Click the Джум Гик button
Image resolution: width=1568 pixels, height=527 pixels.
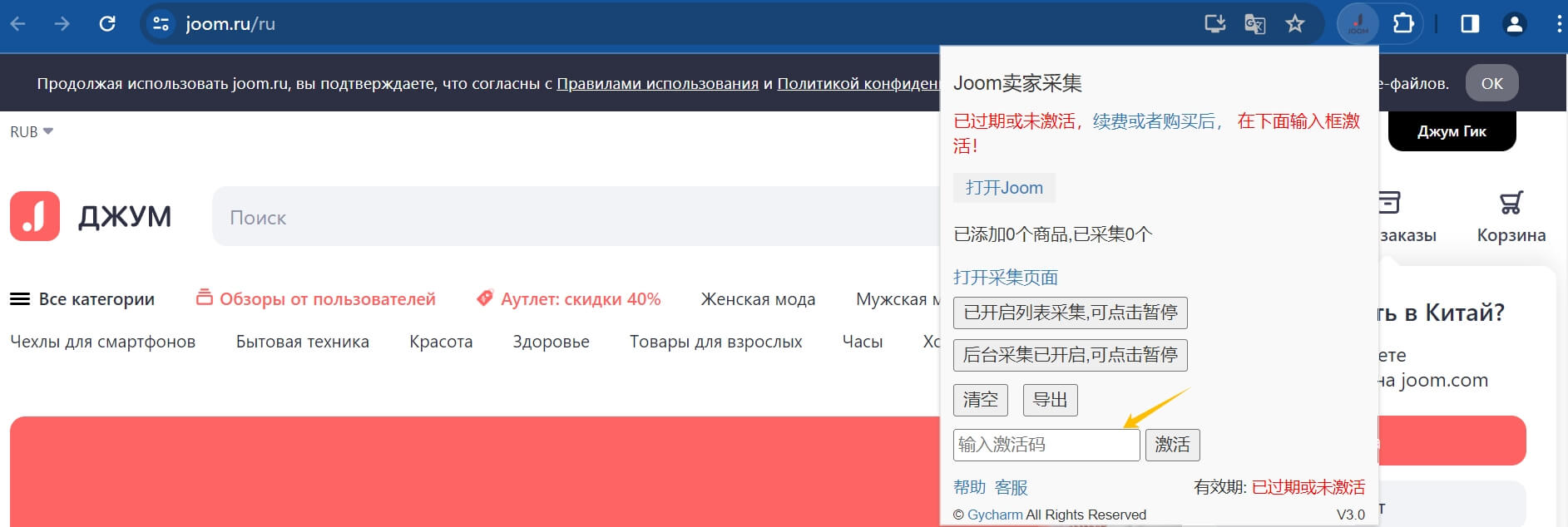[1452, 131]
